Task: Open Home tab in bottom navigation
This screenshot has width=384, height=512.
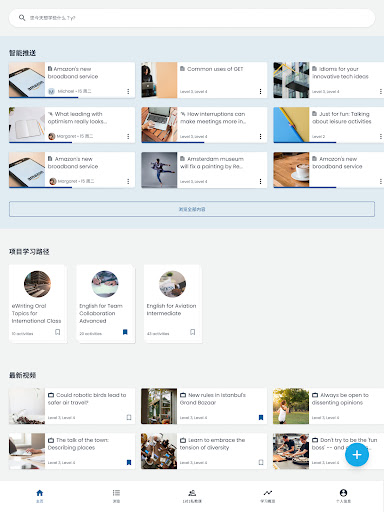Action: click(x=40, y=496)
